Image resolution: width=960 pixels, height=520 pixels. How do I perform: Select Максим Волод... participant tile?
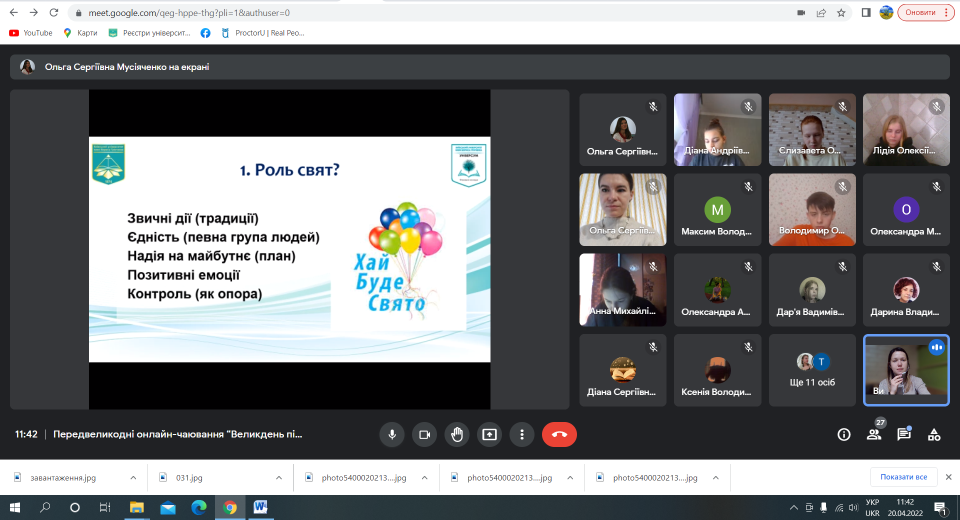pos(718,209)
